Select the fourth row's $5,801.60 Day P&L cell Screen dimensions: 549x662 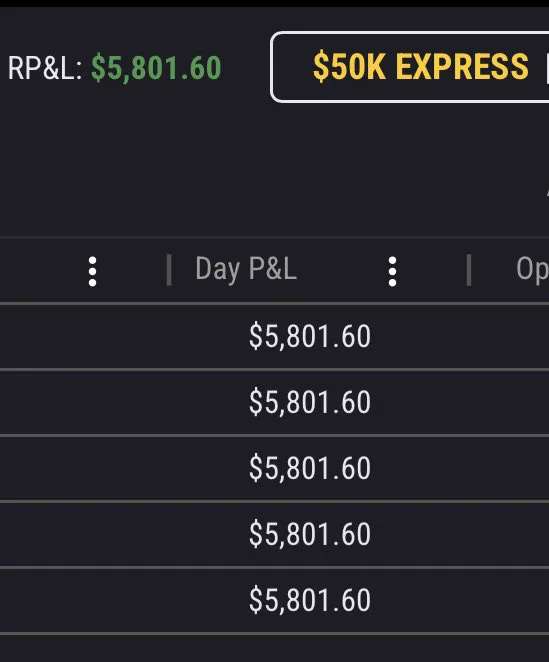click(310, 534)
